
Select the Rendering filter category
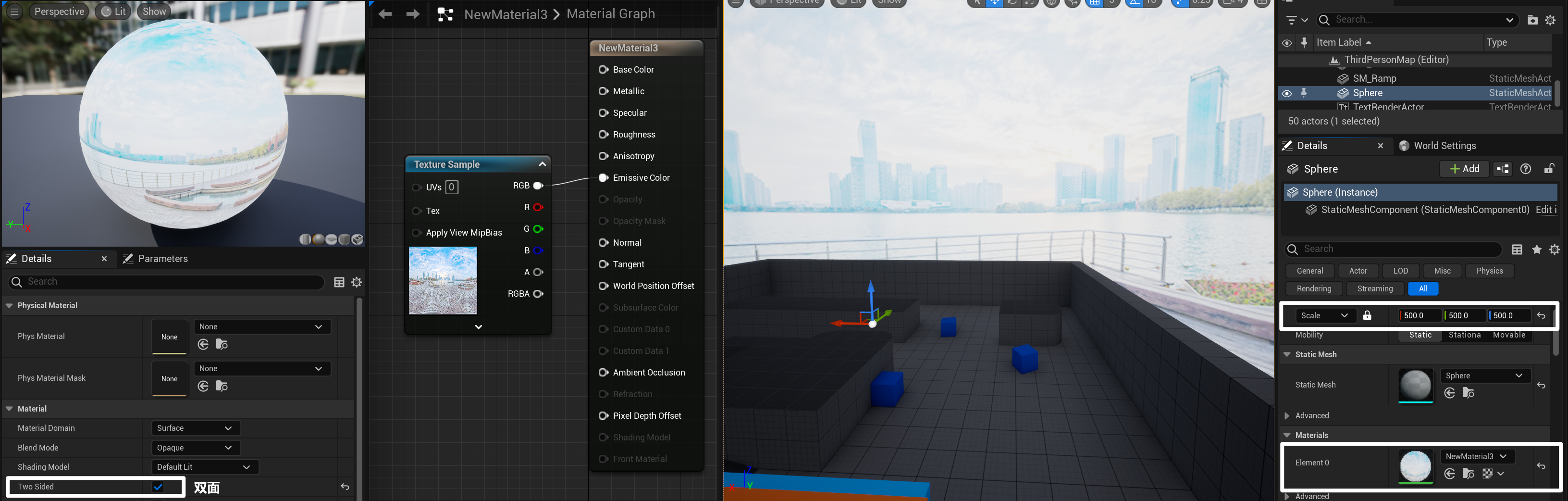coord(1314,288)
